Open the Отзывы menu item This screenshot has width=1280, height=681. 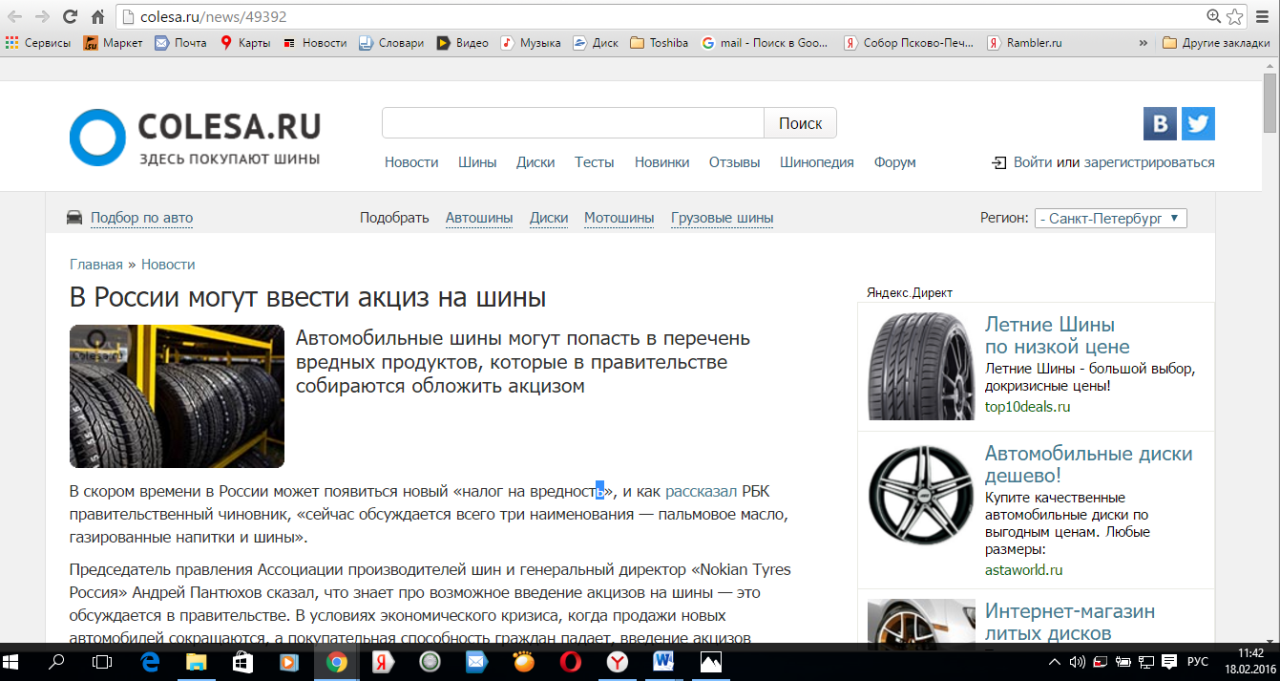[735, 162]
